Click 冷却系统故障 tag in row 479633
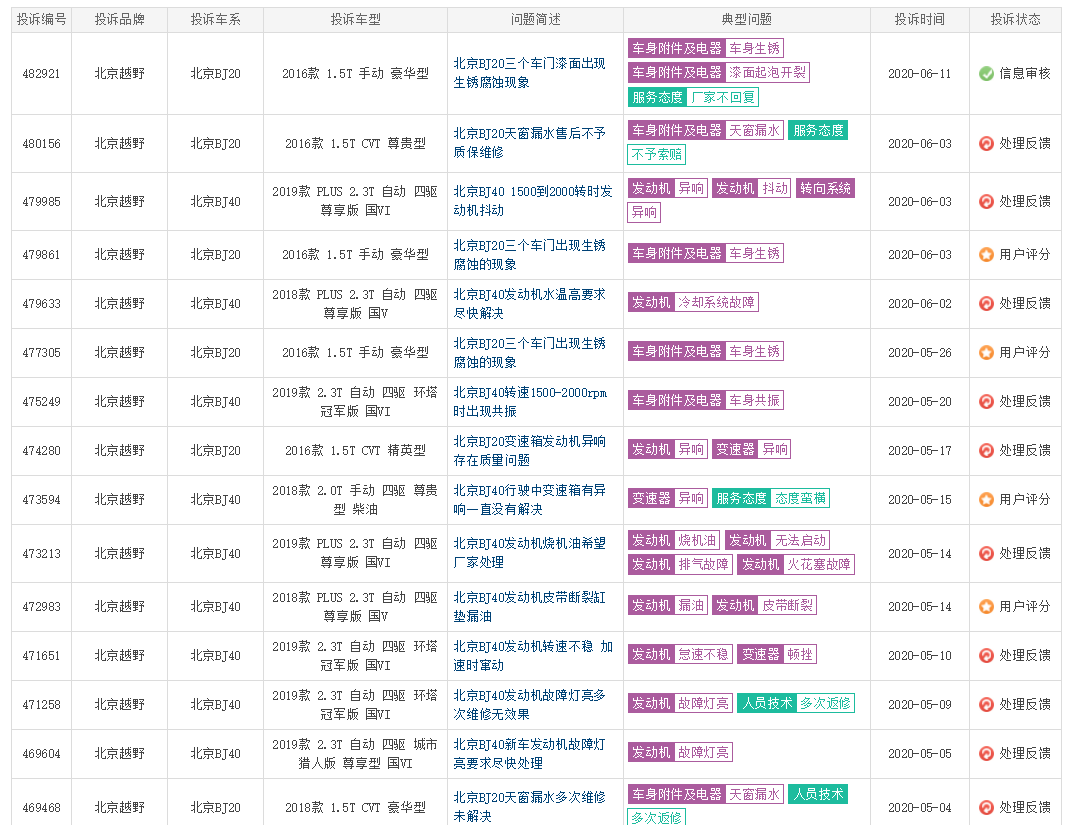 (716, 302)
